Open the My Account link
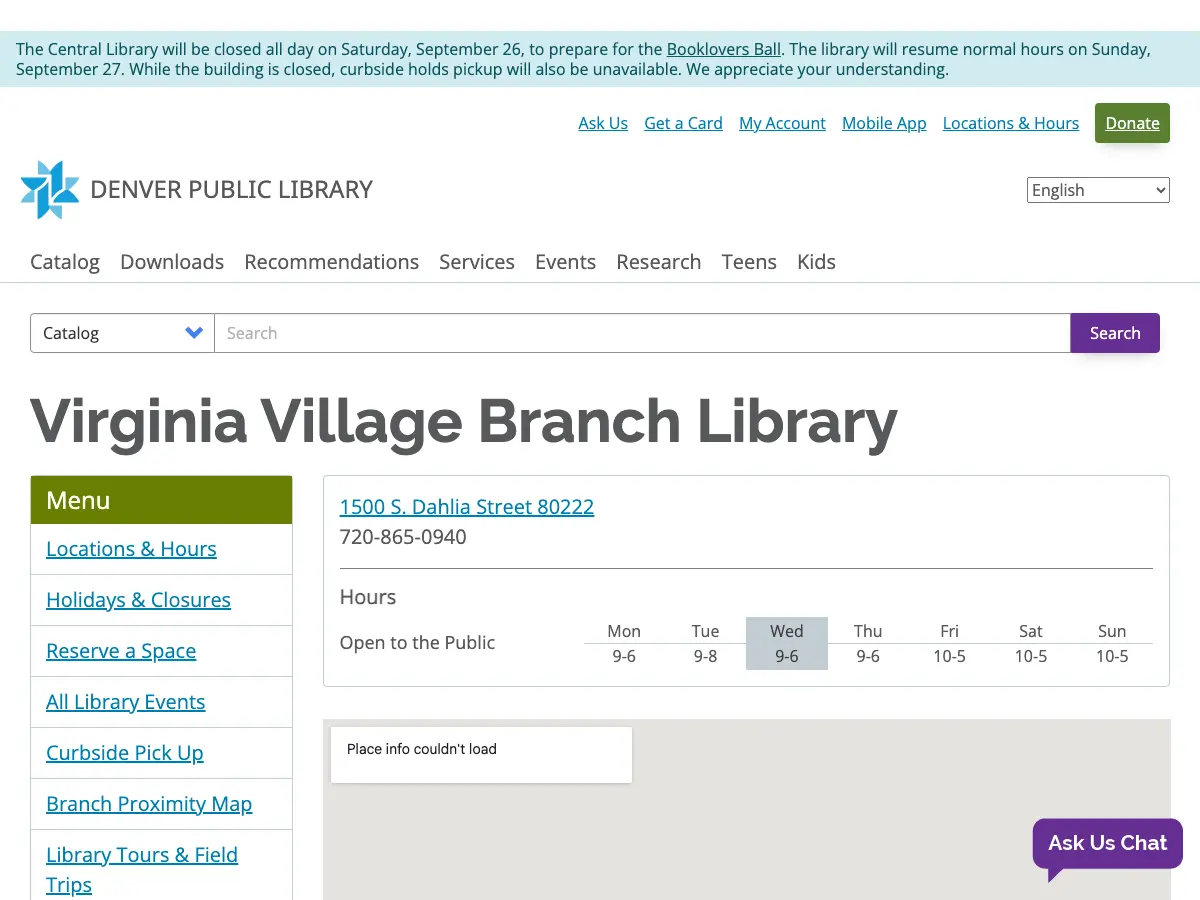This screenshot has height=900, width=1200. coord(782,123)
